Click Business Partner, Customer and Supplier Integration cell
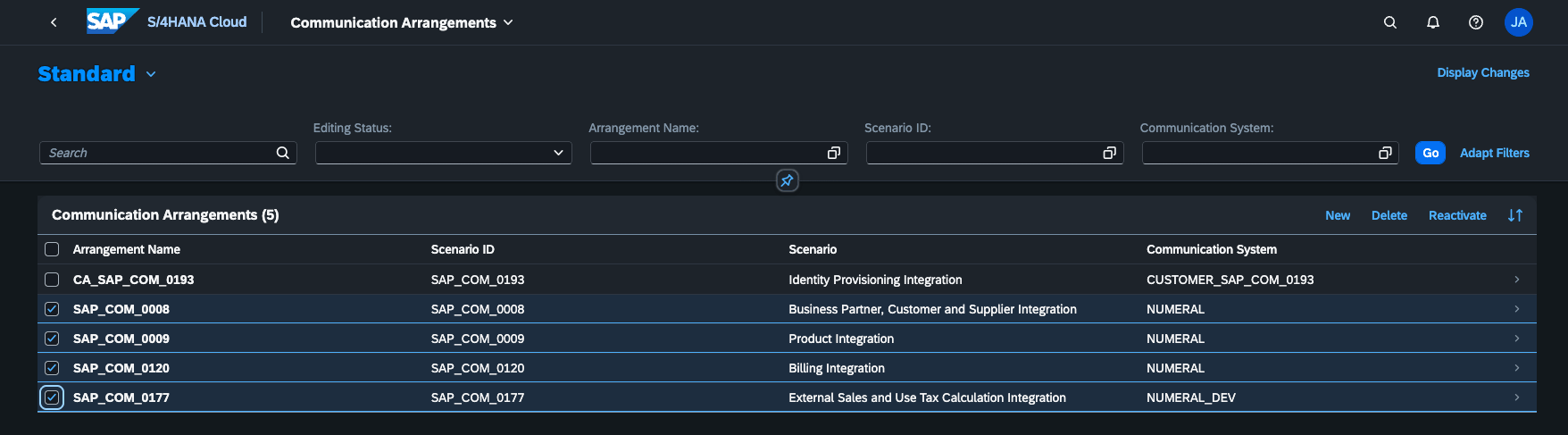Screen dimensions: 1568x435 coord(932,309)
